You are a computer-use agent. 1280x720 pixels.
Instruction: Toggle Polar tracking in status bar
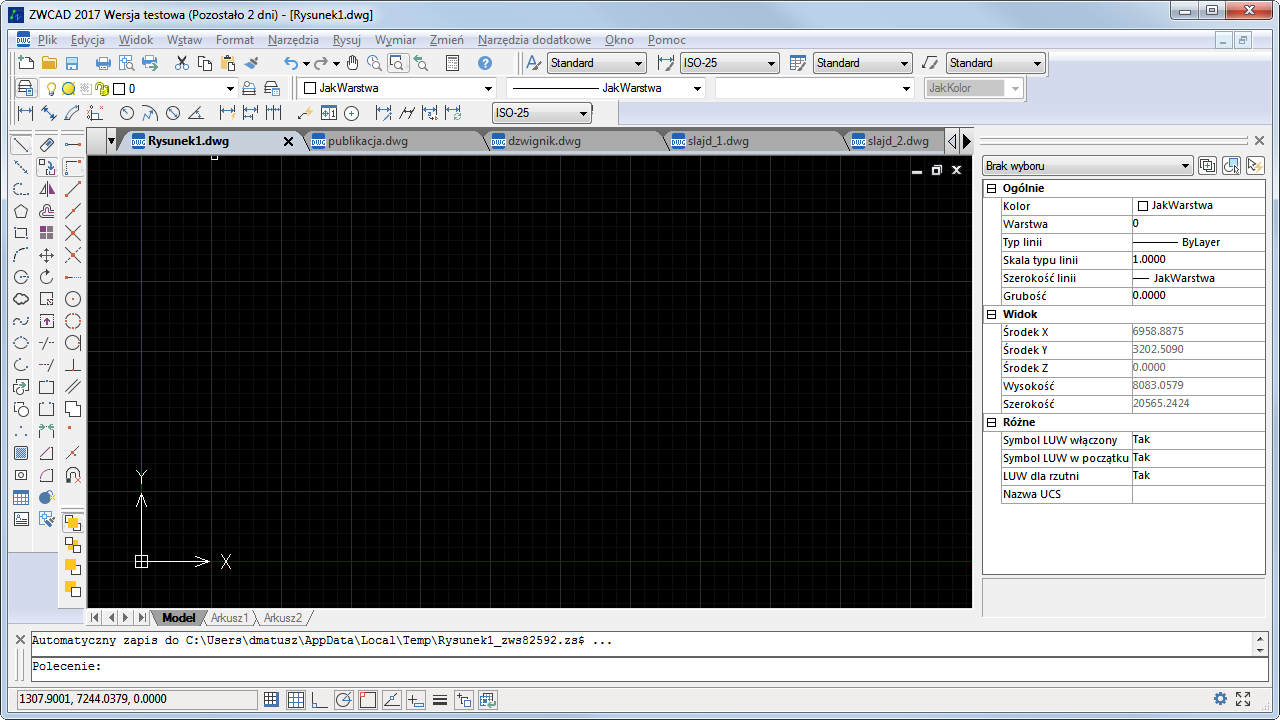click(x=343, y=699)
